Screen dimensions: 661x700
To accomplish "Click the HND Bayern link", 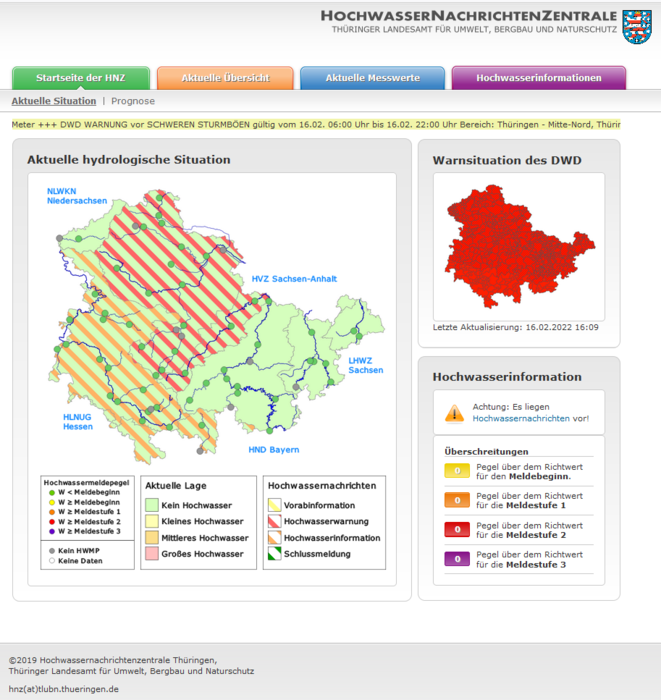I will click(x=273, y=450).
